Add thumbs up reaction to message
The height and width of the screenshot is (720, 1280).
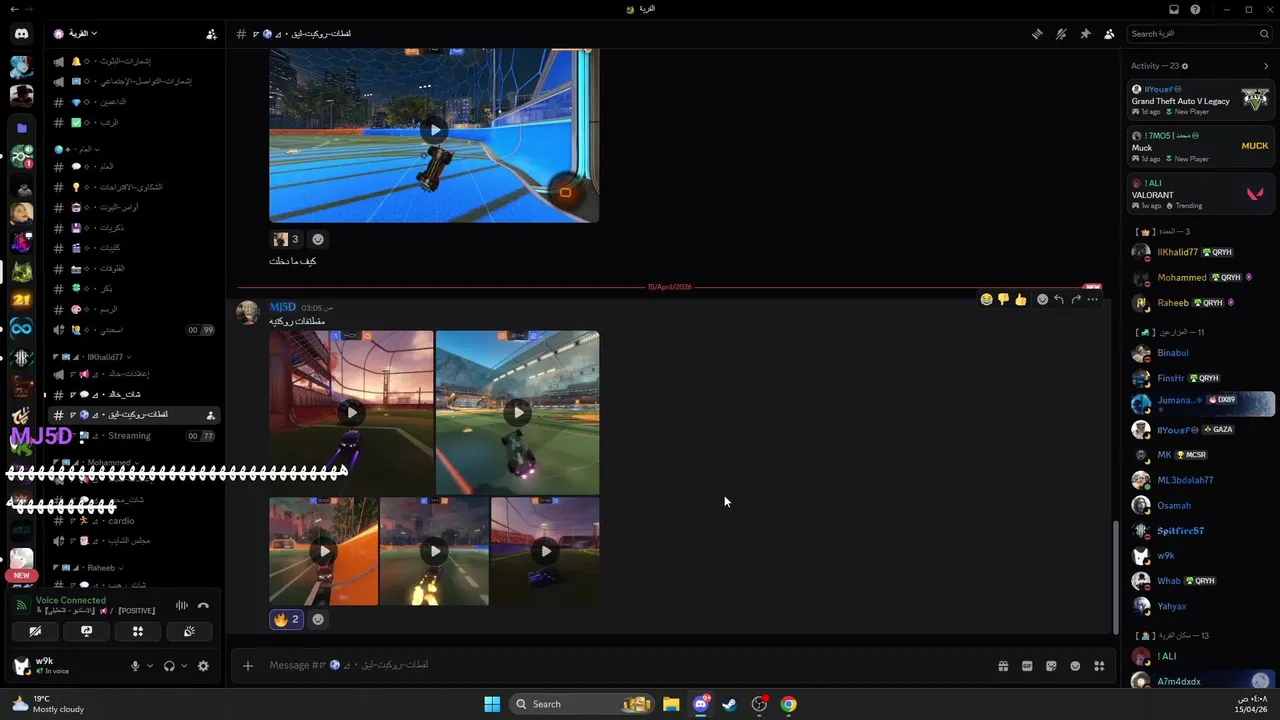point(1020,299)
